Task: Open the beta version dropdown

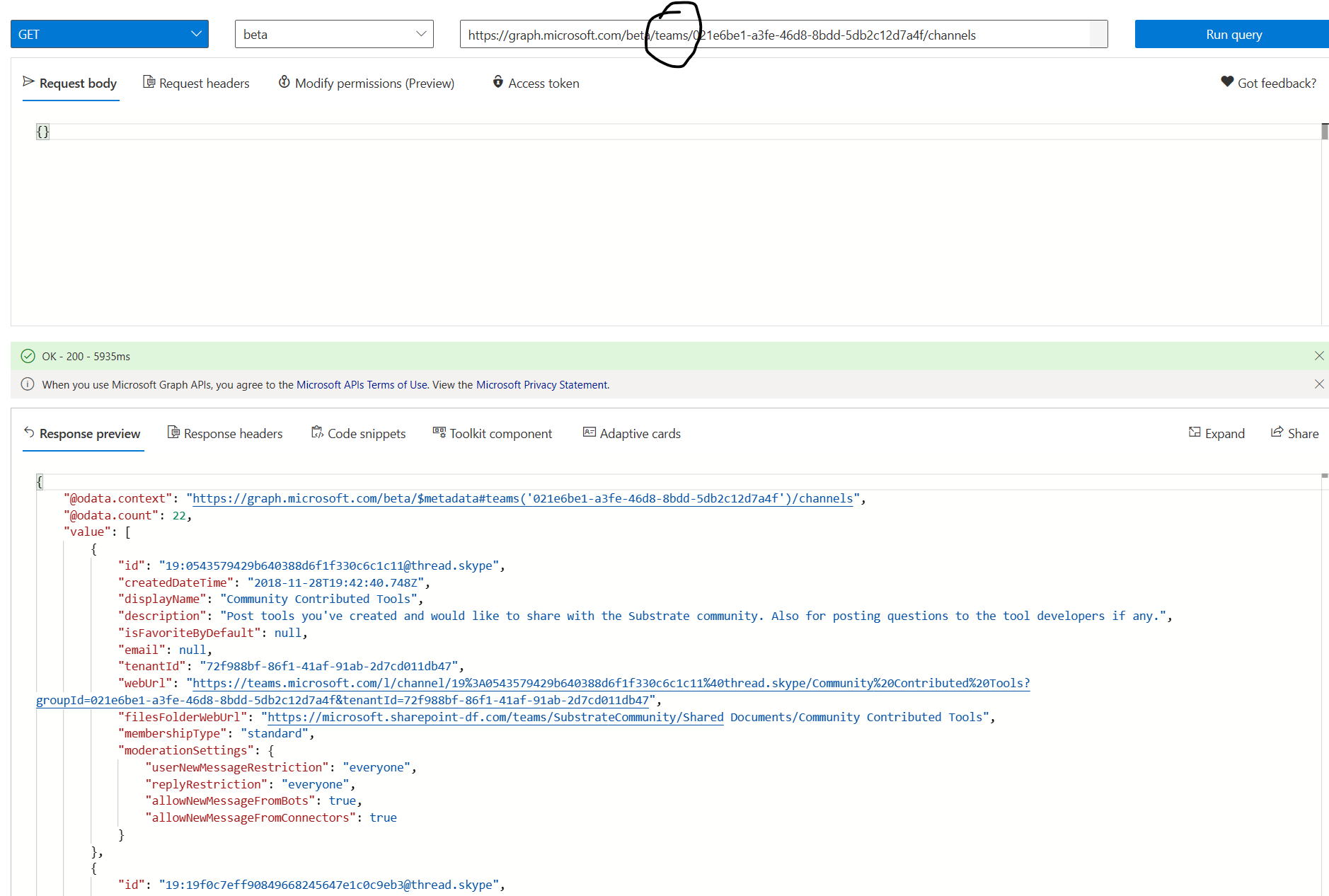Action: click(x=334, y=34)
